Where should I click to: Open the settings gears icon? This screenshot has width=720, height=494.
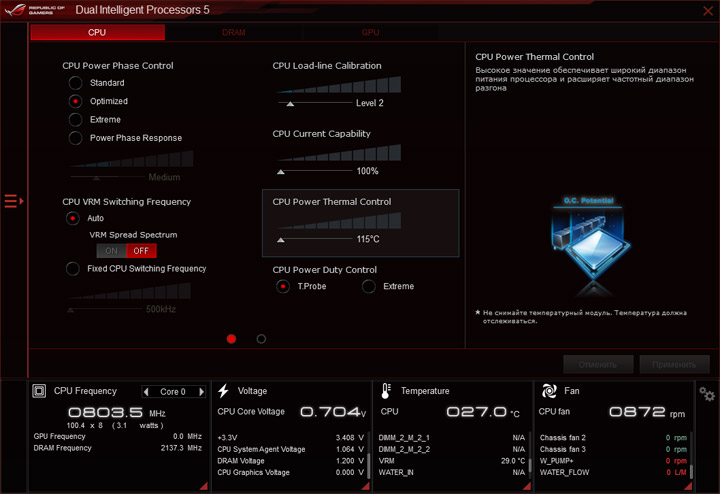click(x=707, y=394)
